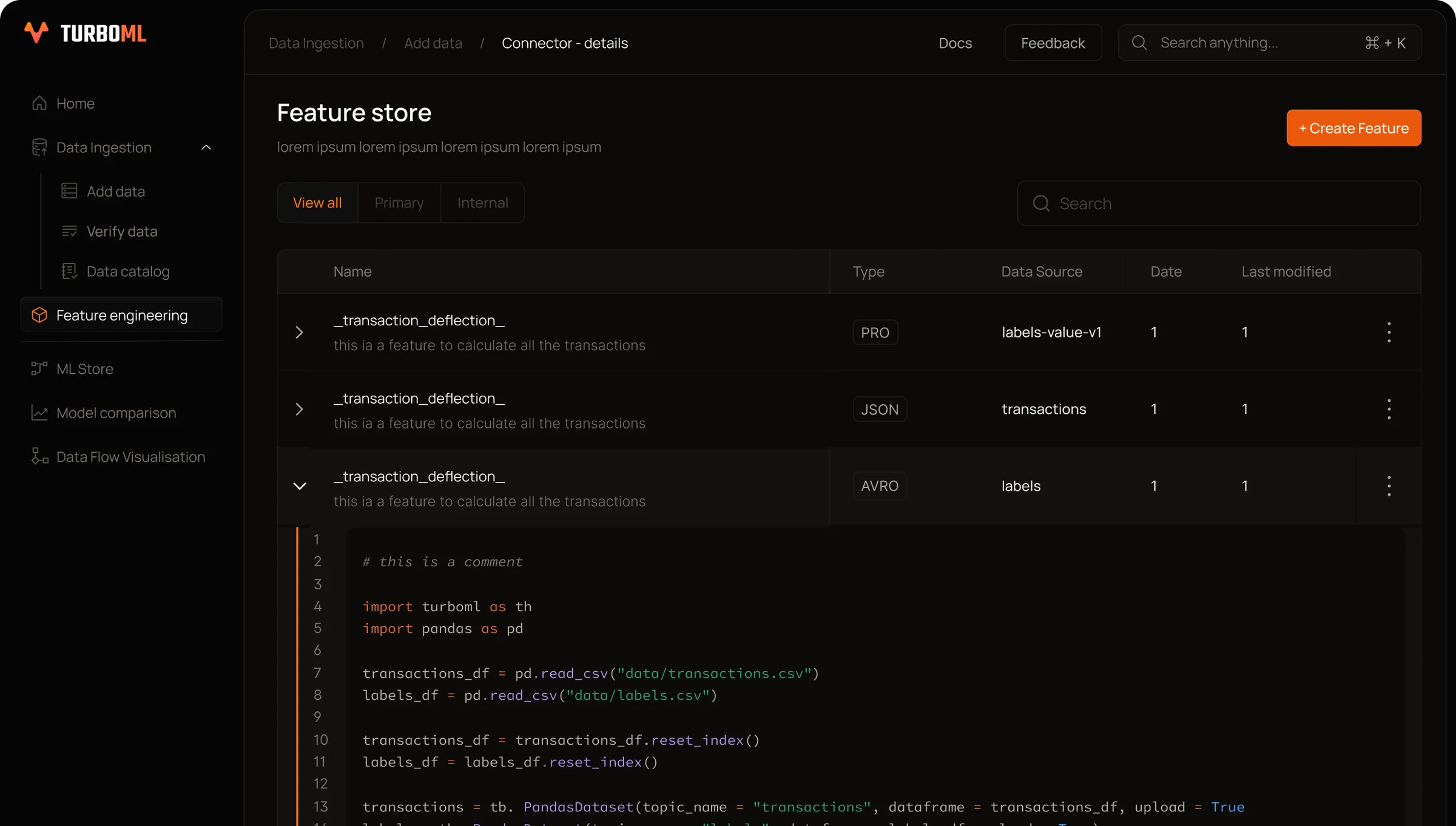Click the Feature engineering cube icon

(39, 315)
